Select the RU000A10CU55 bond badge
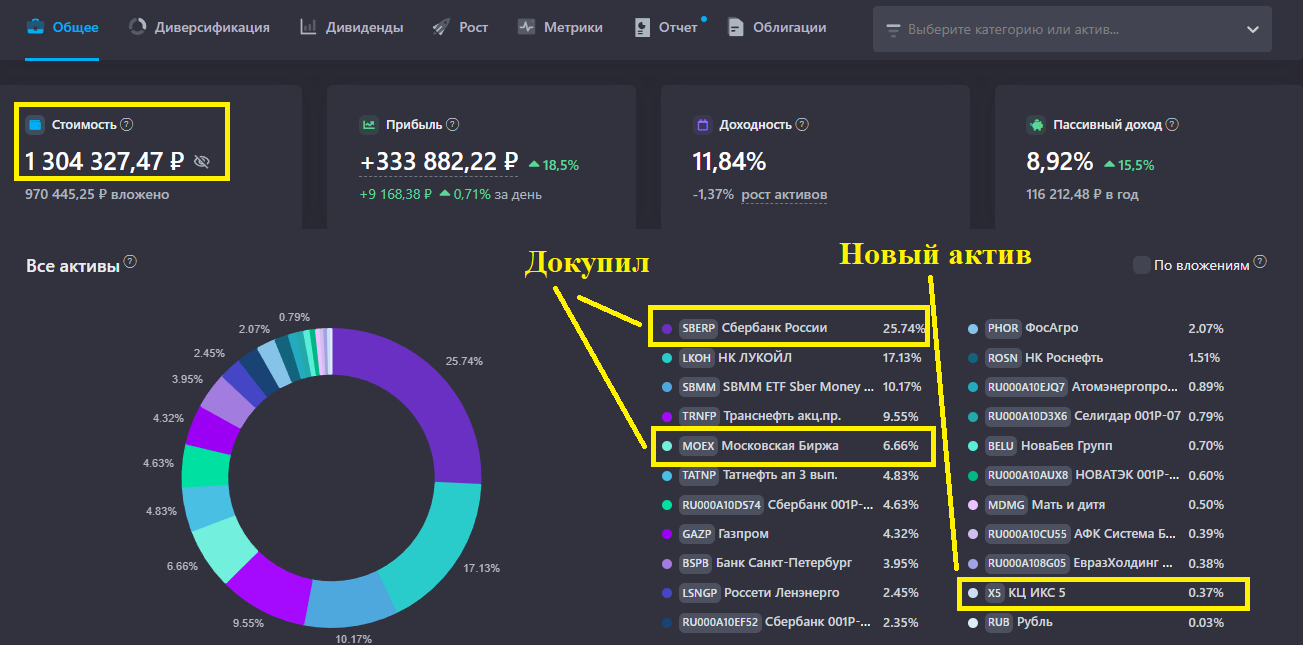This screenshot has height=645, width=1303. click(x=1027, y=534)
